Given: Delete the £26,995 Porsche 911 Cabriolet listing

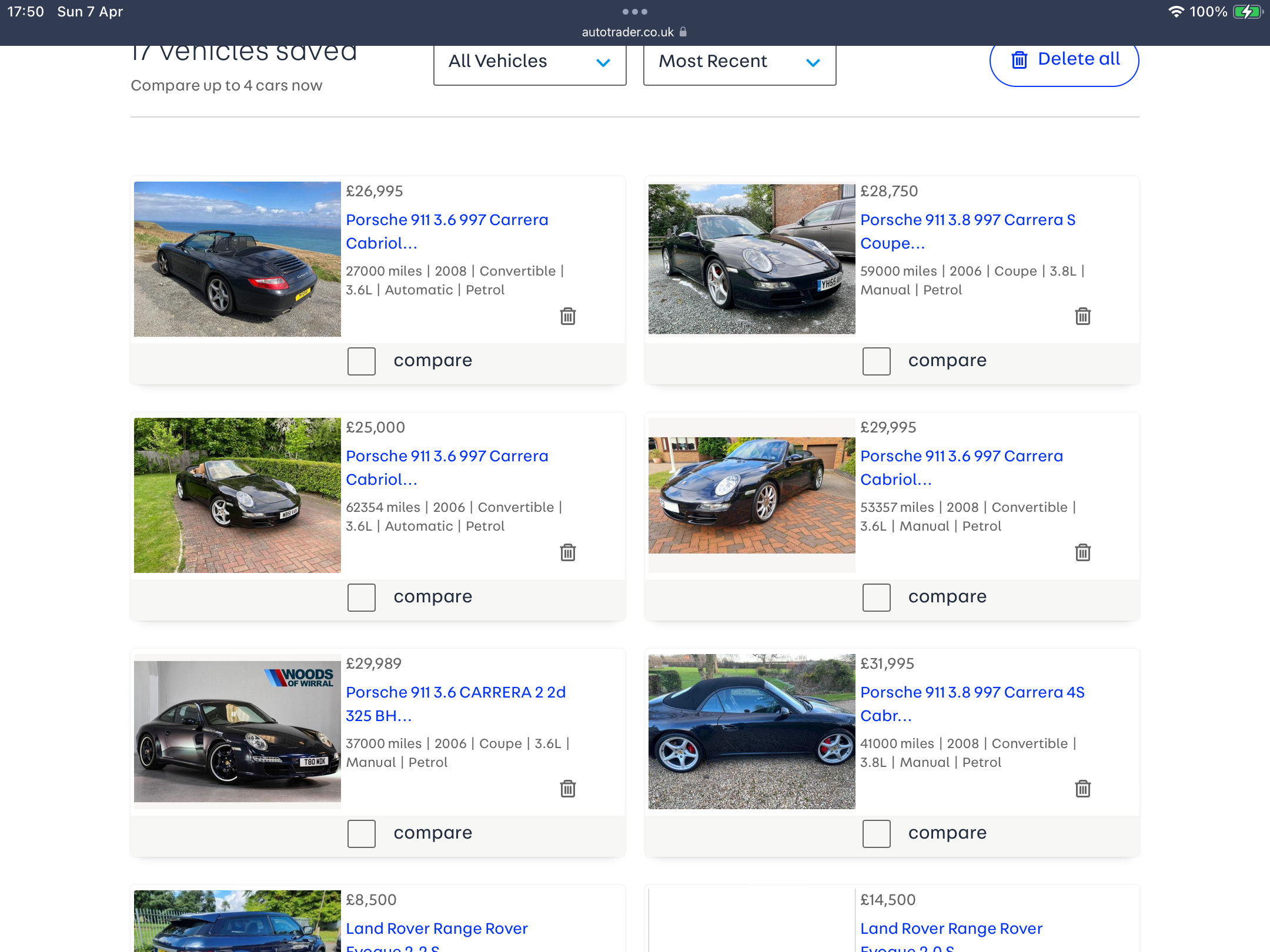Looking at the screenshot, I should tap(567, 316).
